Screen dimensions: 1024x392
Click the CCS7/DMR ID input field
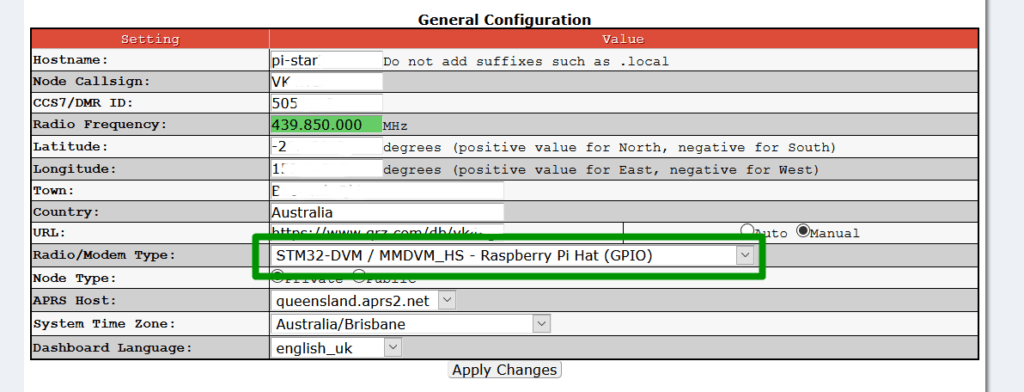pos(327,103)
